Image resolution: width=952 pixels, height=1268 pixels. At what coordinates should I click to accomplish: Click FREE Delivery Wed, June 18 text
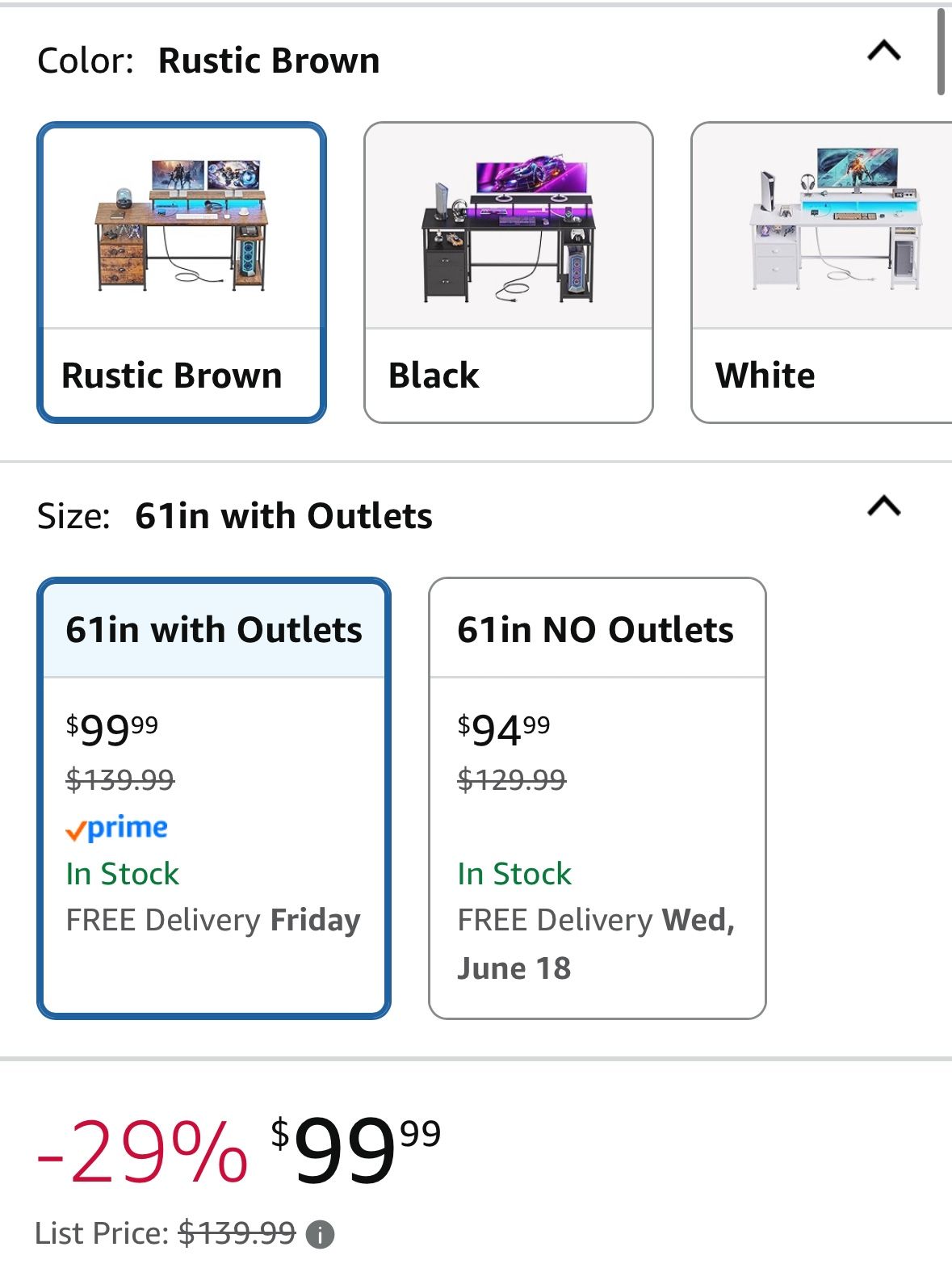(x=596, y=943)
